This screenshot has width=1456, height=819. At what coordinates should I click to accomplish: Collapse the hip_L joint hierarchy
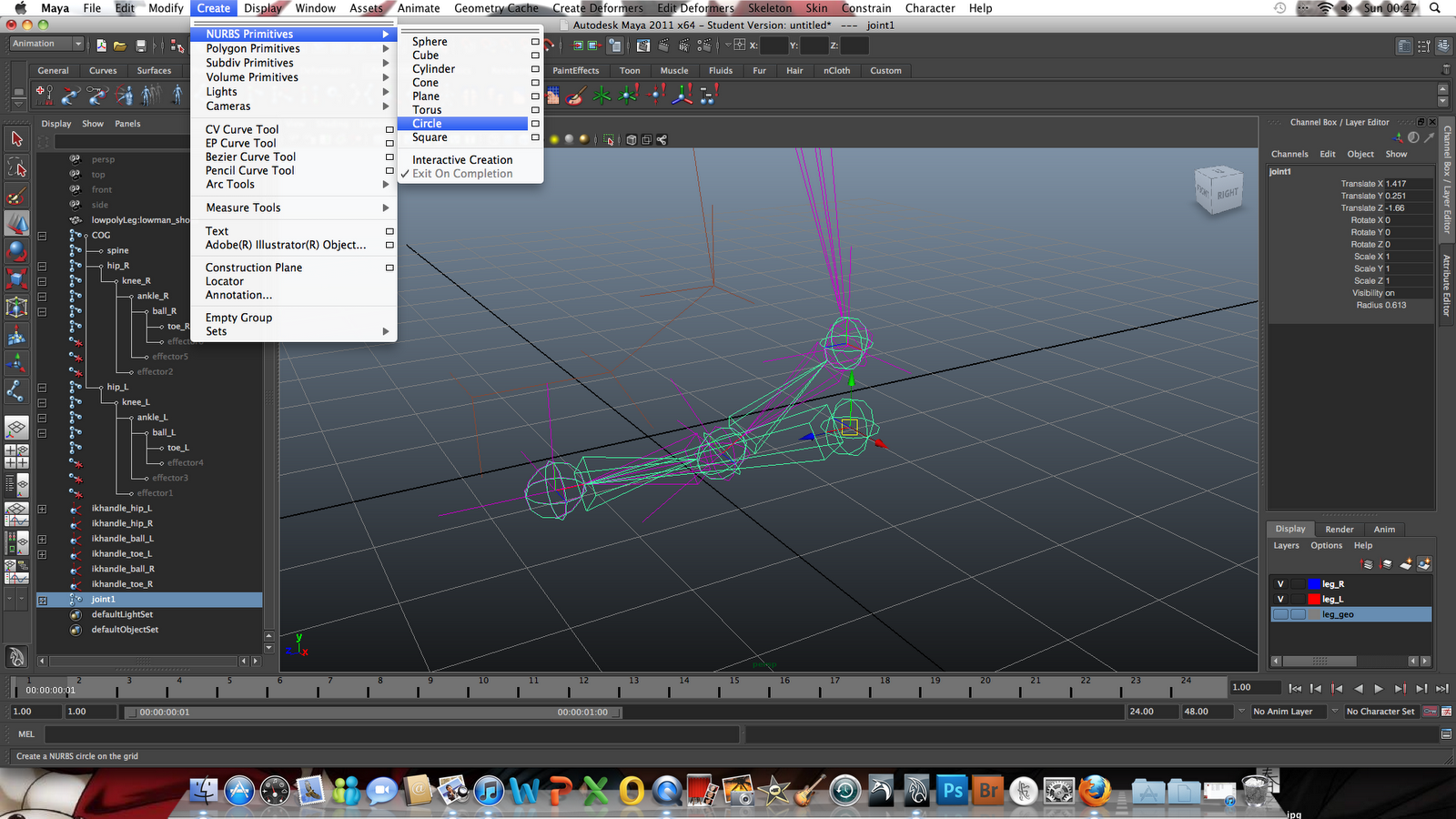point(41,387)
